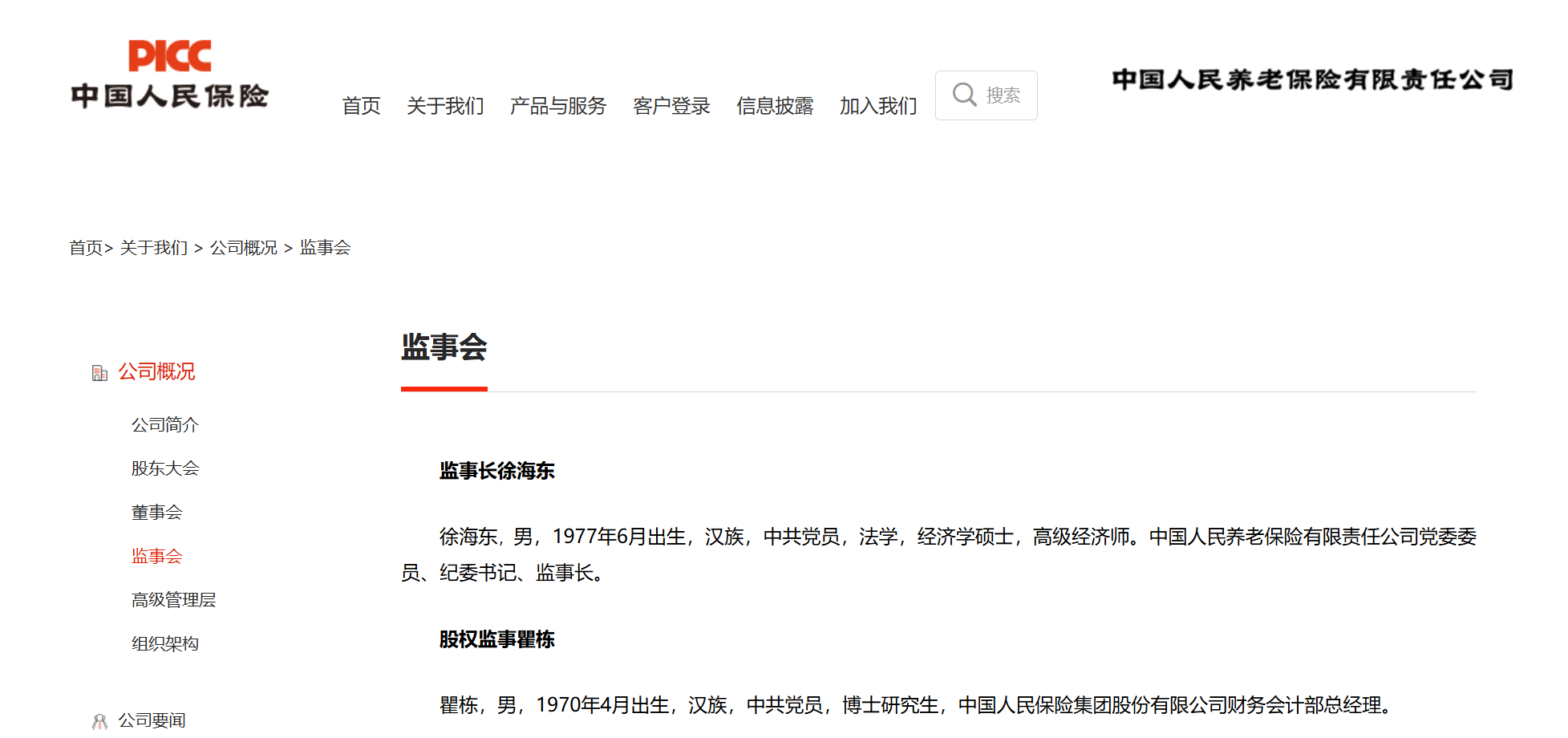Click 监事会 in the breadcrumb

(x=326, y=248)
